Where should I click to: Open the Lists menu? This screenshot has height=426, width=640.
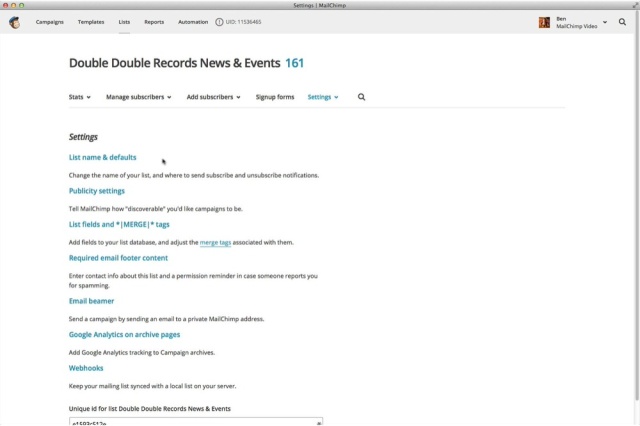point(124,22)
